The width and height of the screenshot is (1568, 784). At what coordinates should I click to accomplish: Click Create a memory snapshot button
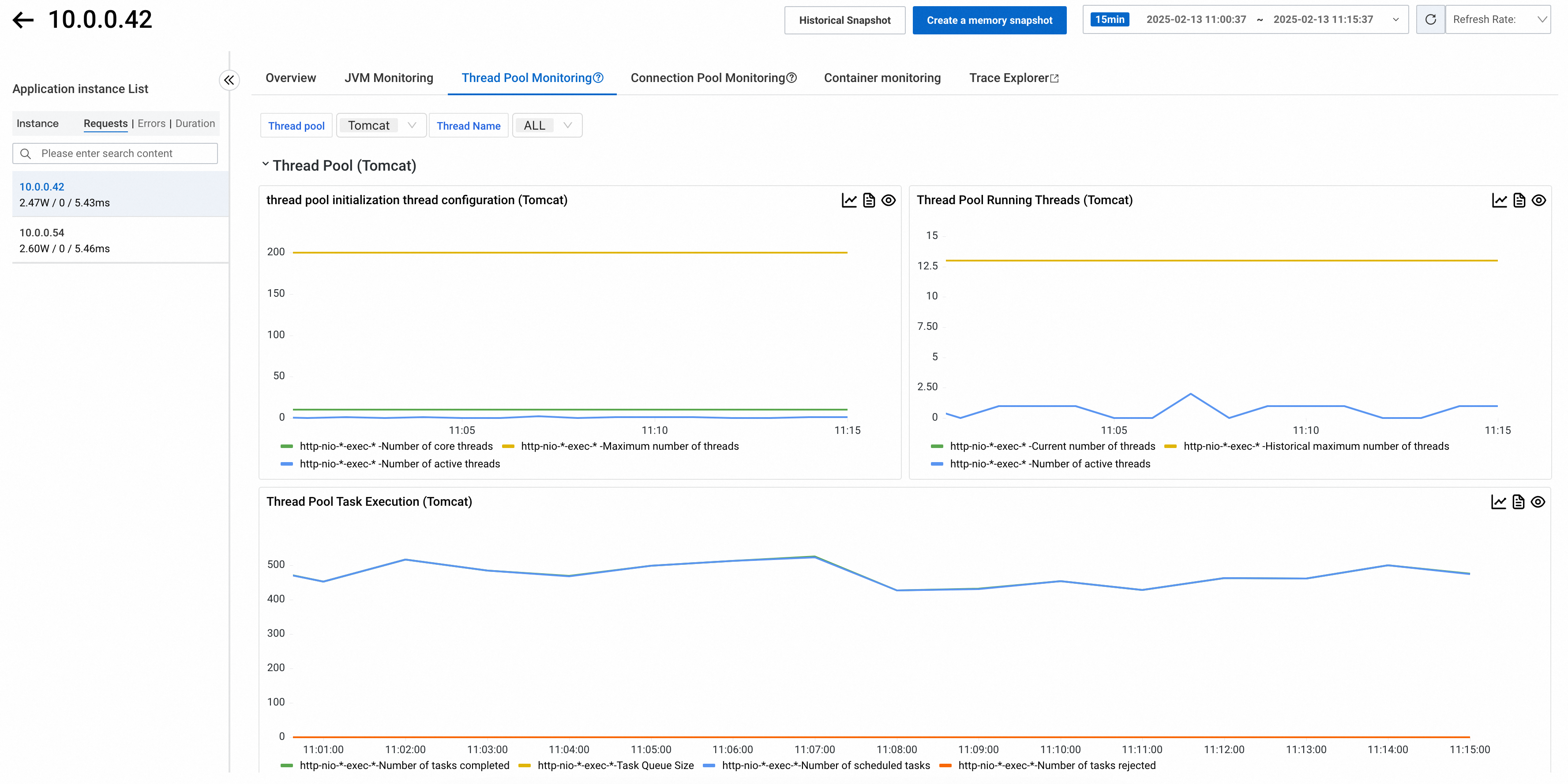click(989, 20)
